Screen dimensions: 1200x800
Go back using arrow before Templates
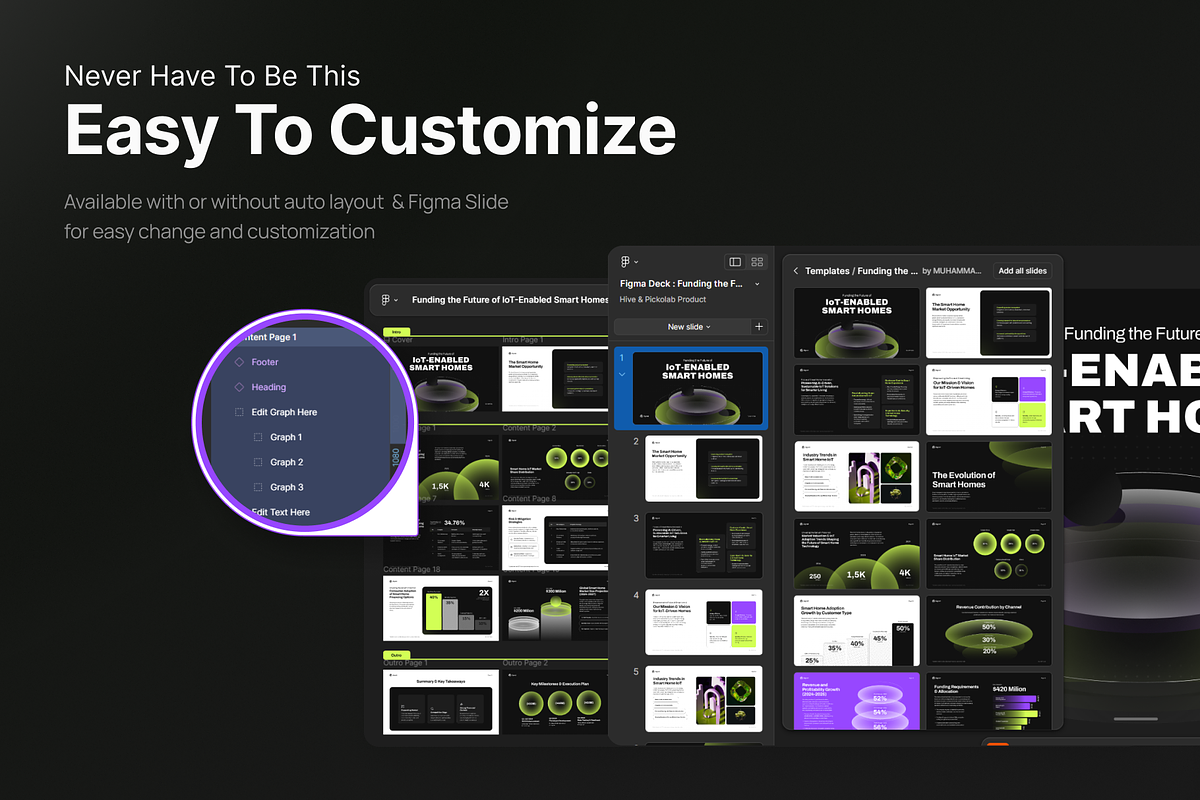click(796, 271)
